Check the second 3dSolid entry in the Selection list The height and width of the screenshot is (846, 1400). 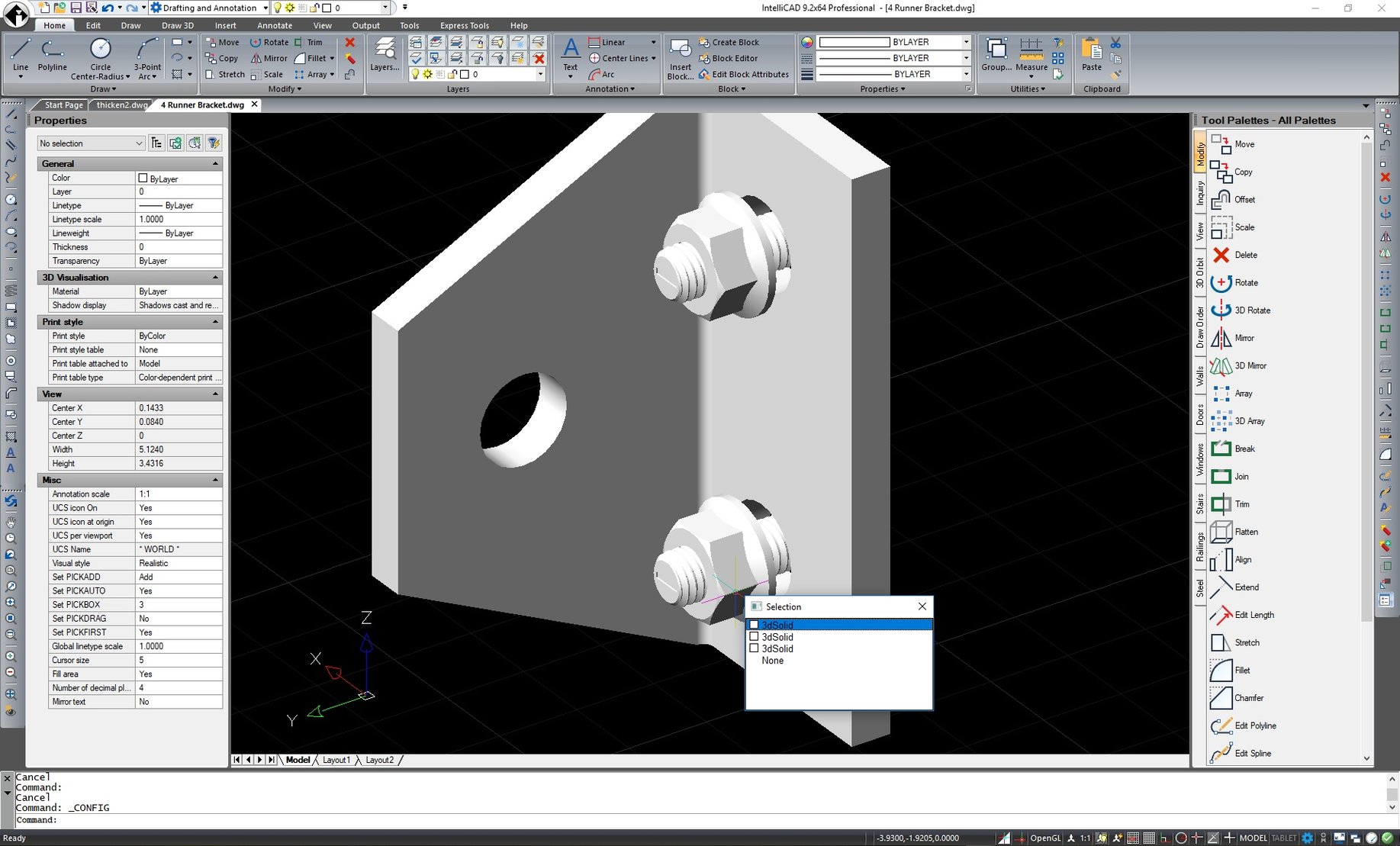pyautogui.click(x=754, y=636)
